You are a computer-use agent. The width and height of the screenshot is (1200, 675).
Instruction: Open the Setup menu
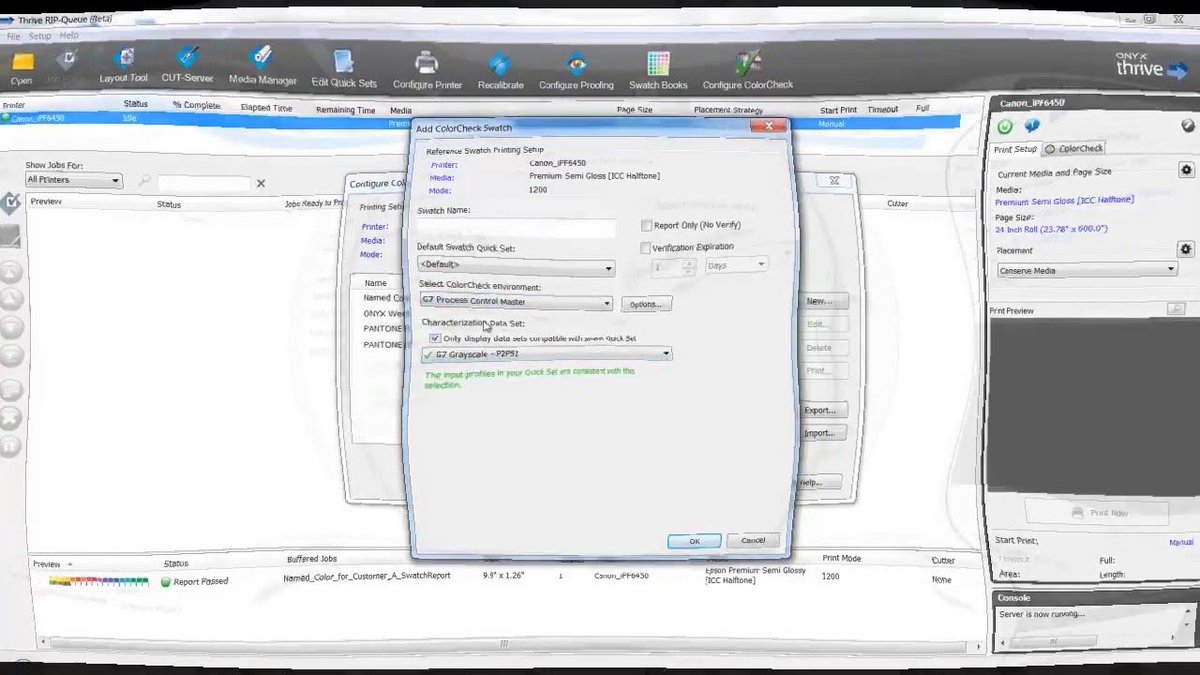pyautogui.click(x=39, y=35)
